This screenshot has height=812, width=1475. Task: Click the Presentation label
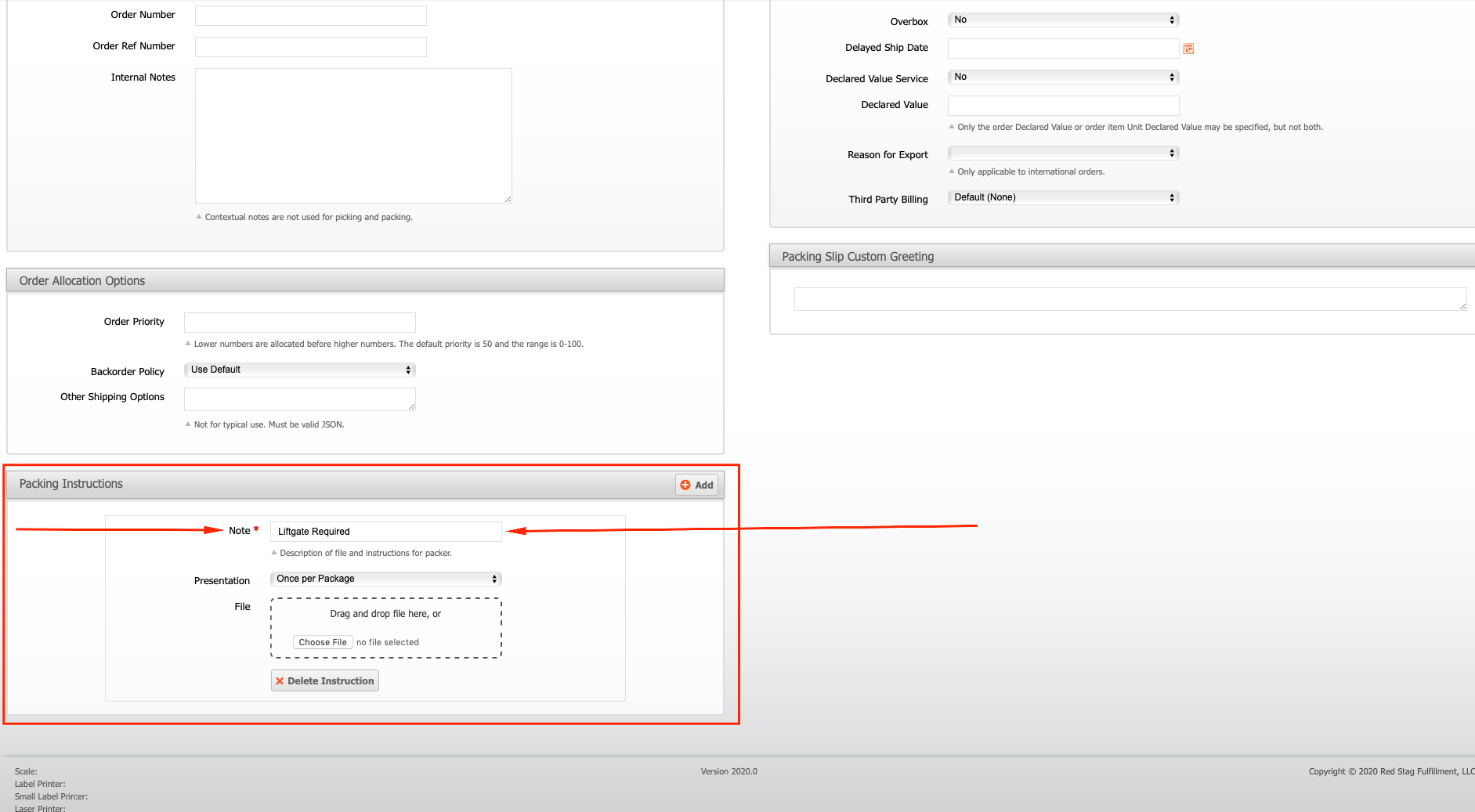click(222, 580)
